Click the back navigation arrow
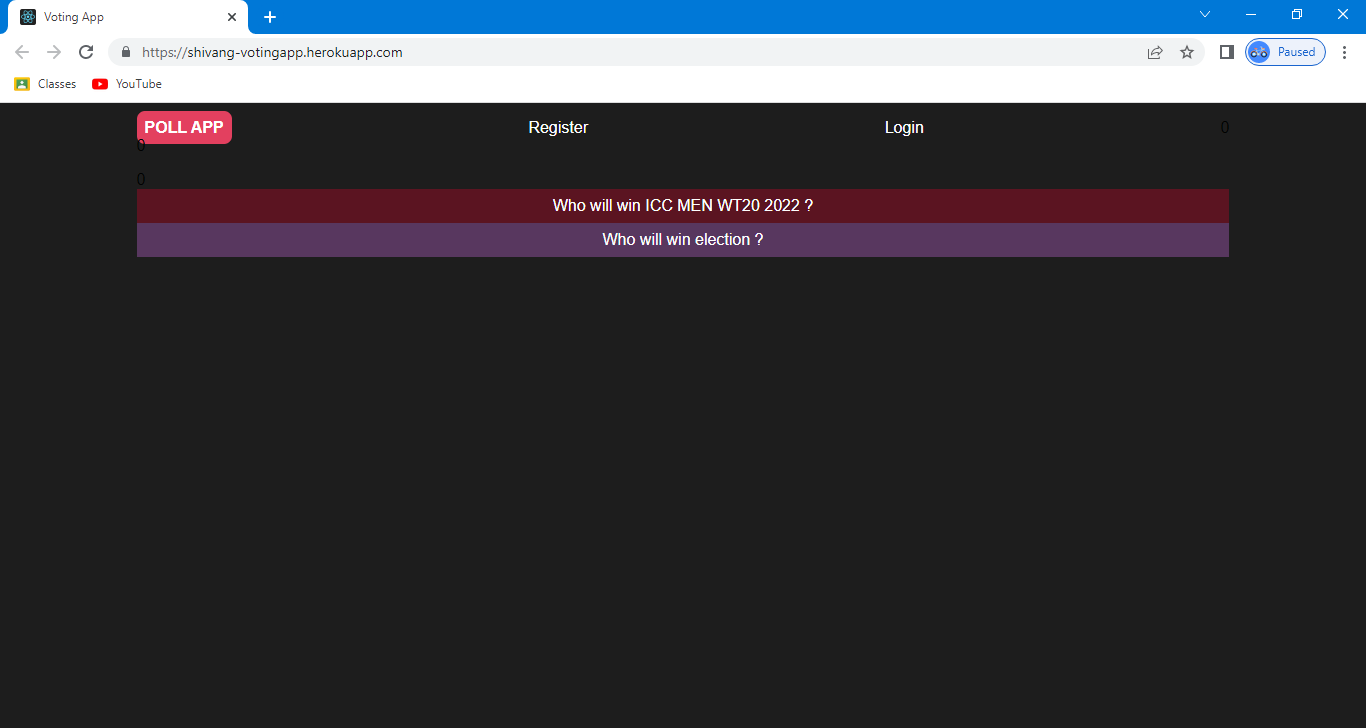 [x=22, y=52]
